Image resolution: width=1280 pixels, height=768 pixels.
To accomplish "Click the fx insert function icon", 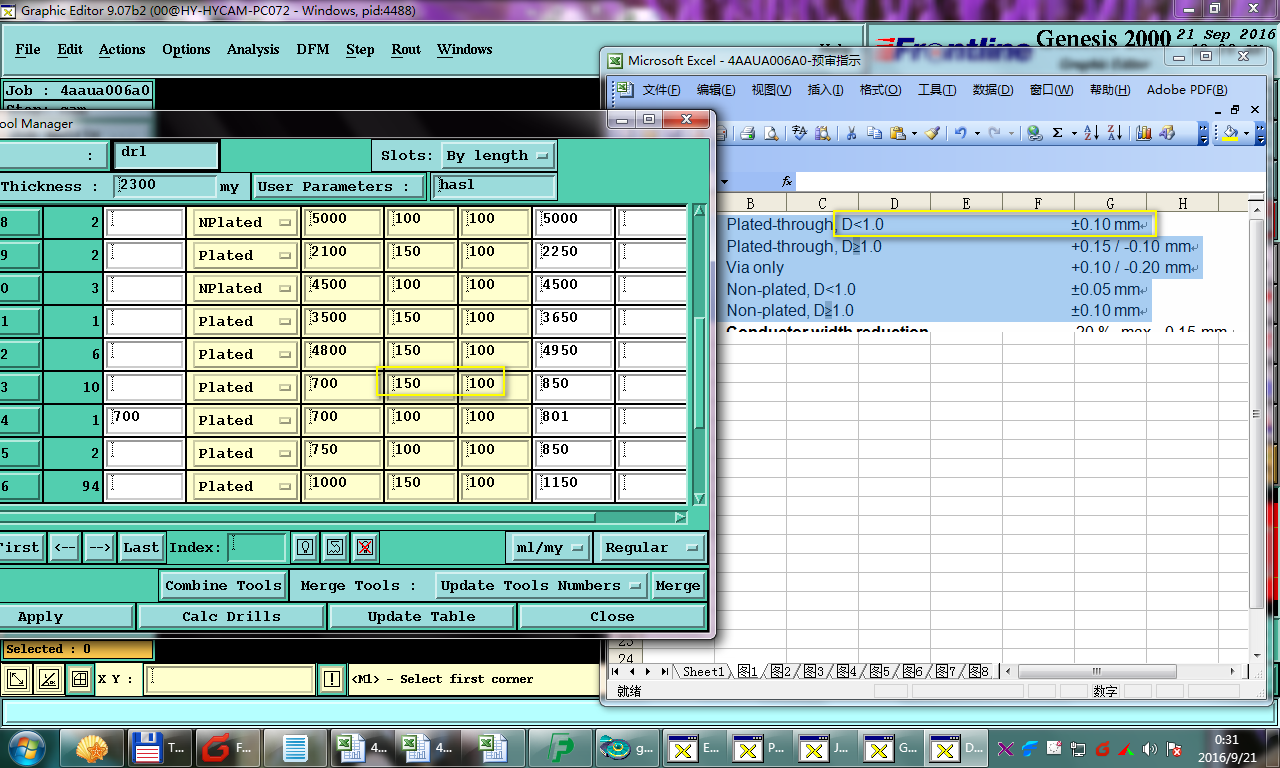I will point(787,181).
